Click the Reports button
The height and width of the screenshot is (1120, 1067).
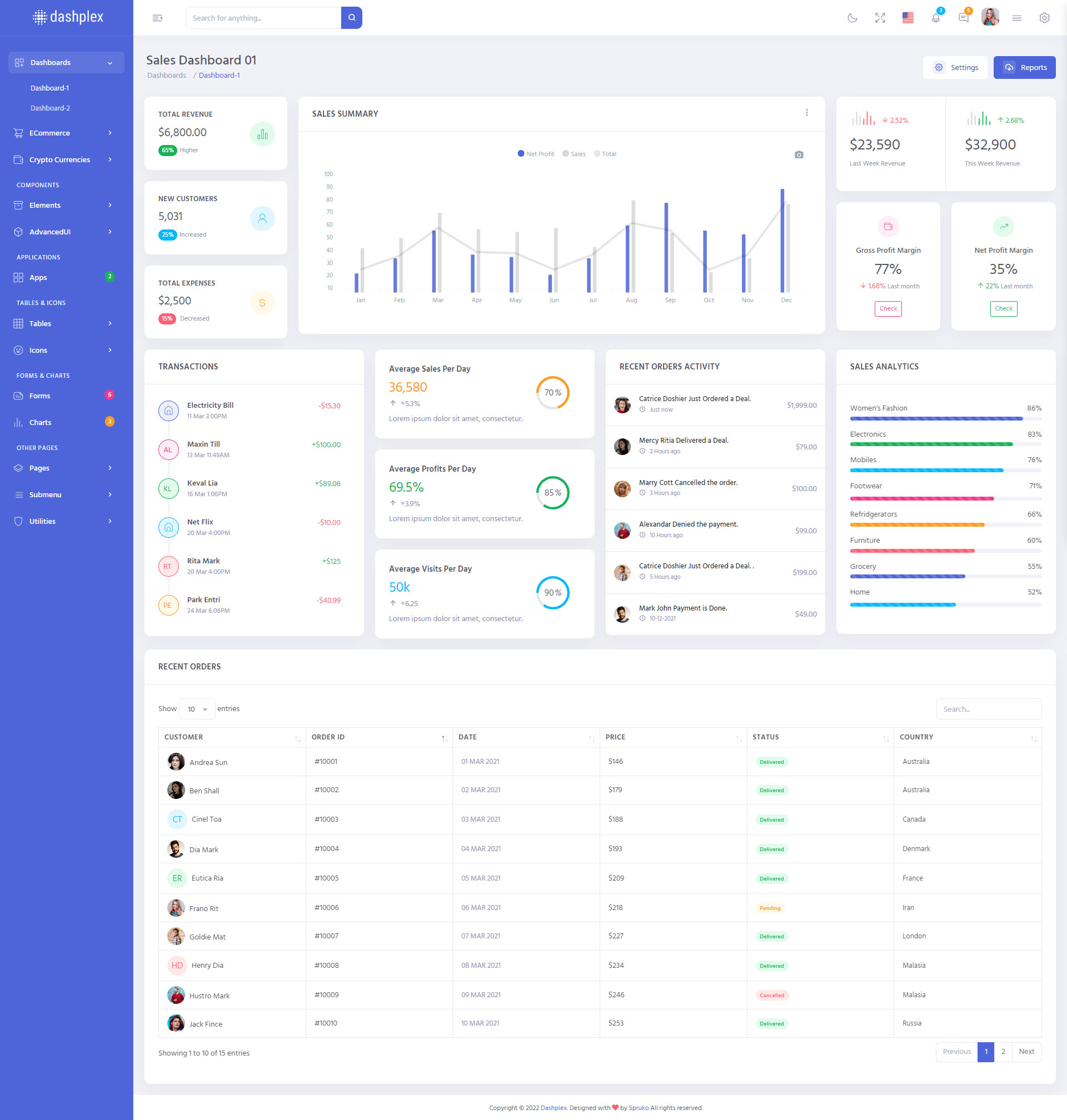click(1024, 68)
